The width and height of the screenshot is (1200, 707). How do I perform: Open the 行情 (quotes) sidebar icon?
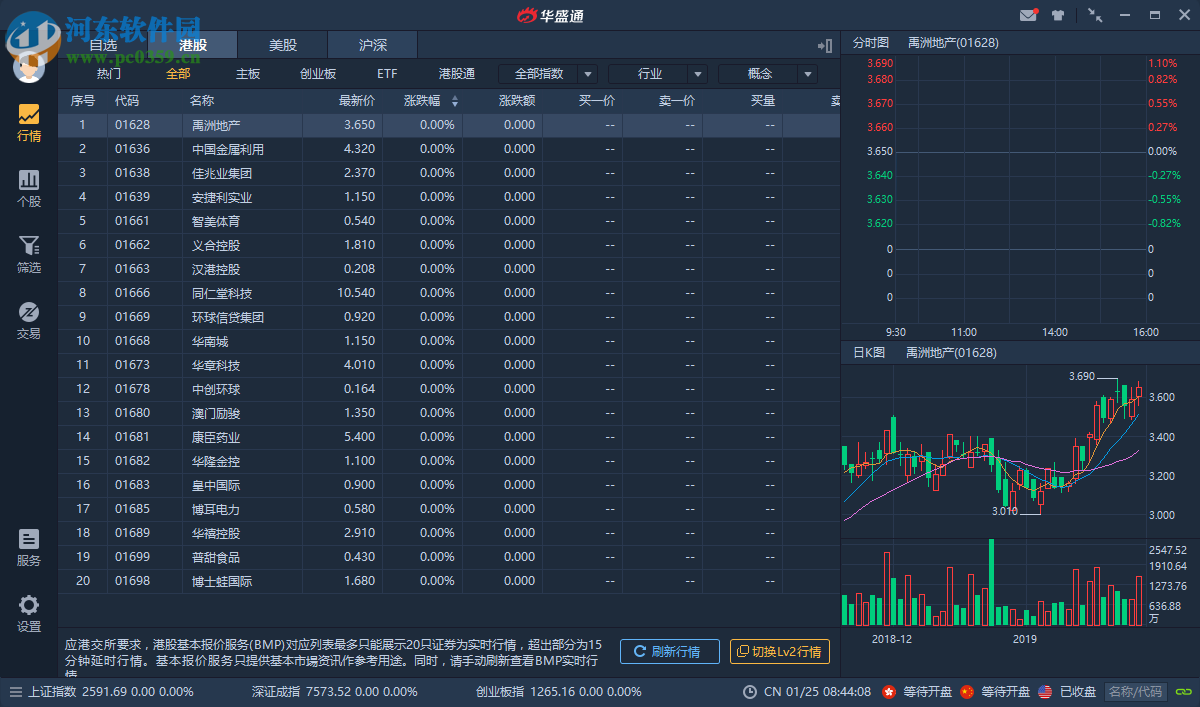[x=28, y=118]
